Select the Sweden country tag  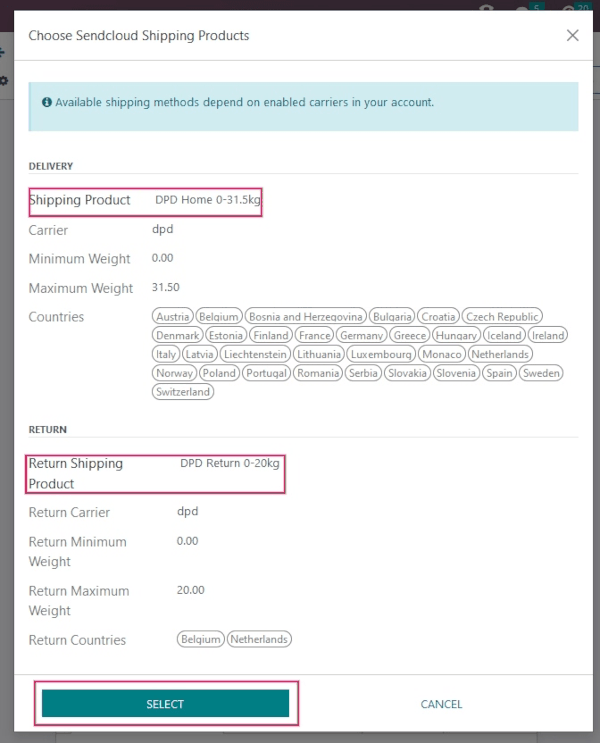click(542, 373)
